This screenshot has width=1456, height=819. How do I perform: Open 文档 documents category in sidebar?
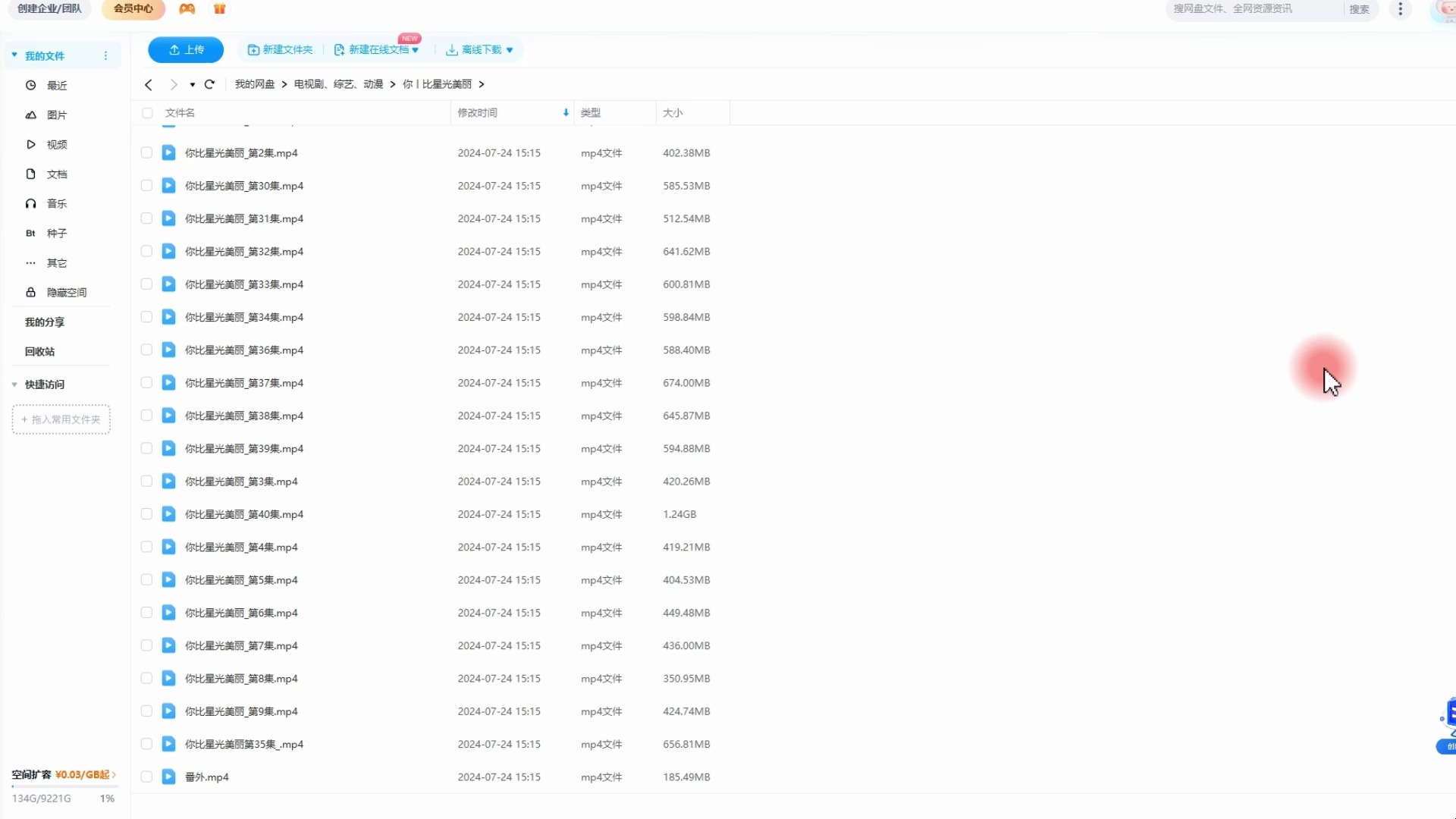[57, 174]
